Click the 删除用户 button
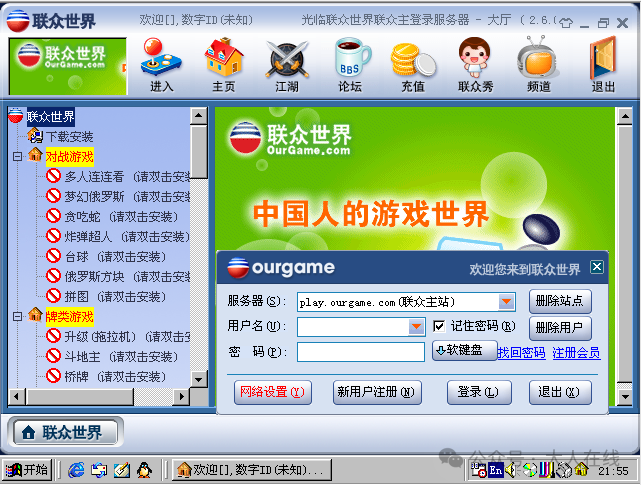The height and width of the screenshot is (485, 641). pyautogui.click(x=560, y=328)
